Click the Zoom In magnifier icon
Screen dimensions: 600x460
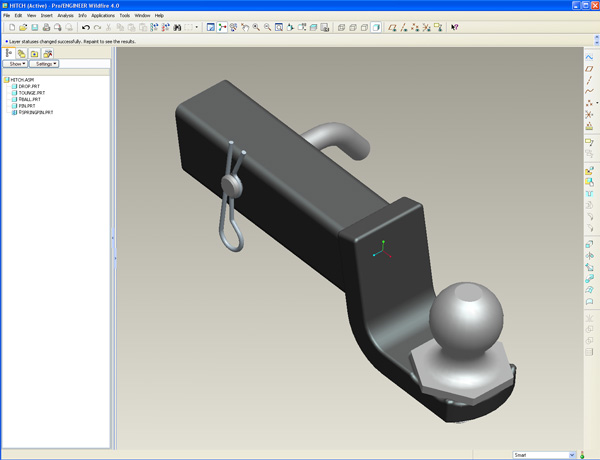coord(256,27)
